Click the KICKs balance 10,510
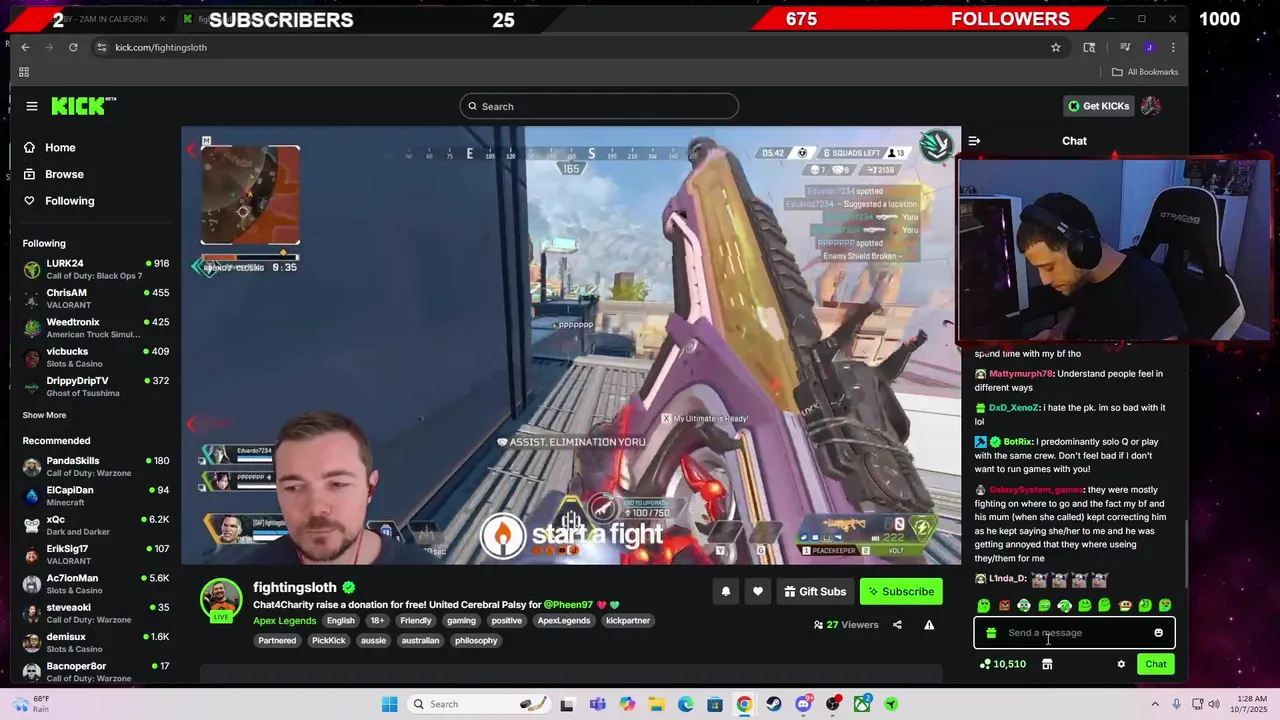 point(1003,664)
